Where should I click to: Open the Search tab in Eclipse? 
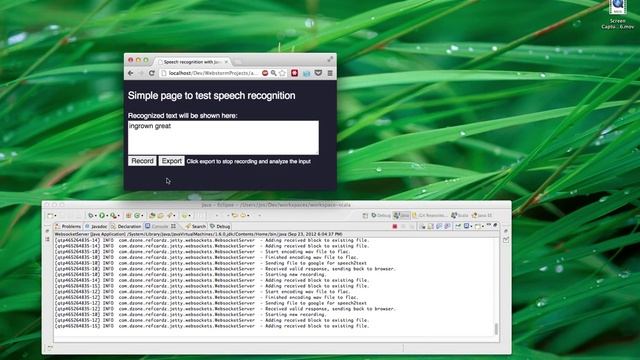(x=196, y=226)
